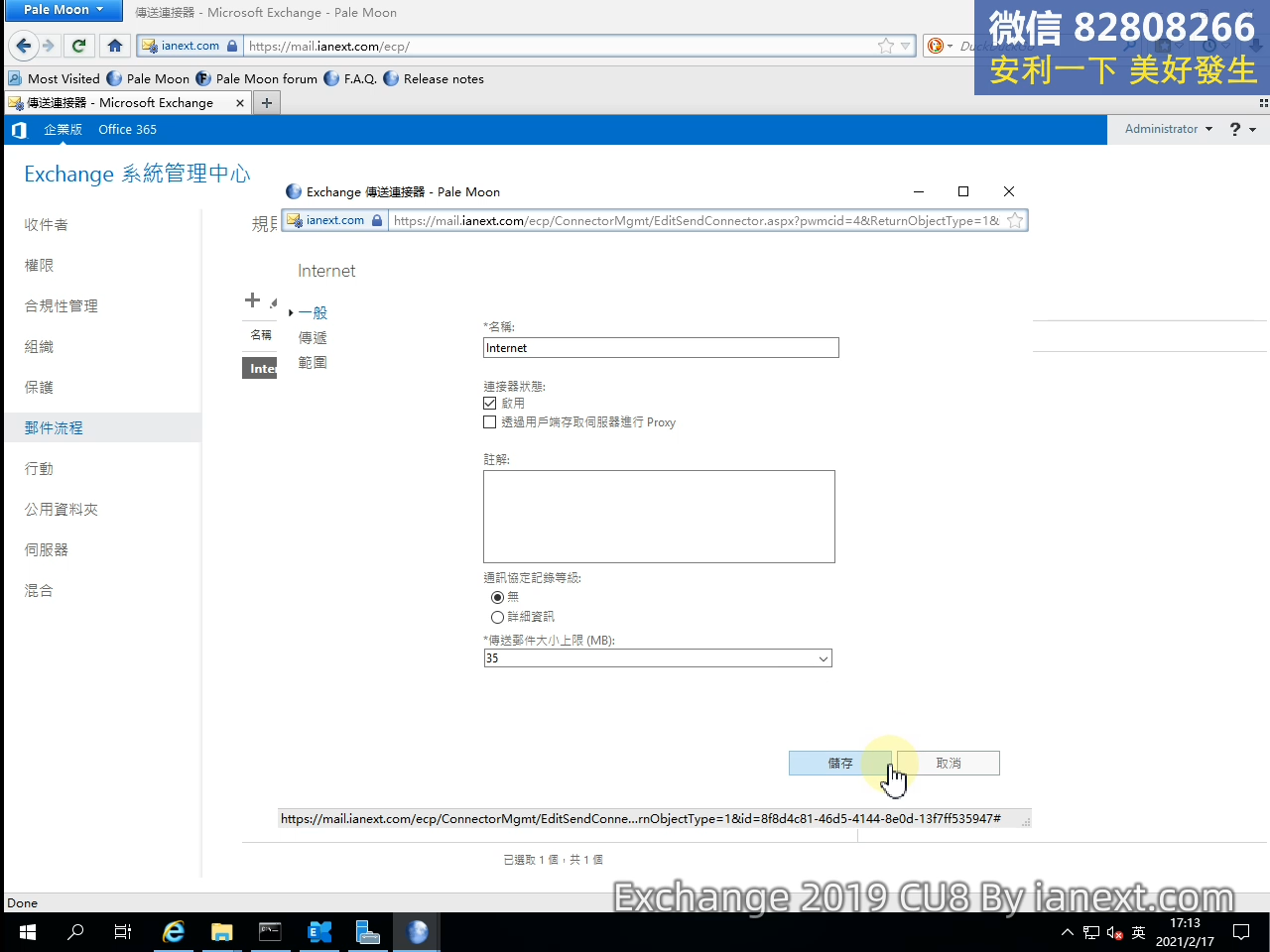Click the browser Forward arrow button
This screenshot has width=1270, height=952.
[x=48, y=46]
